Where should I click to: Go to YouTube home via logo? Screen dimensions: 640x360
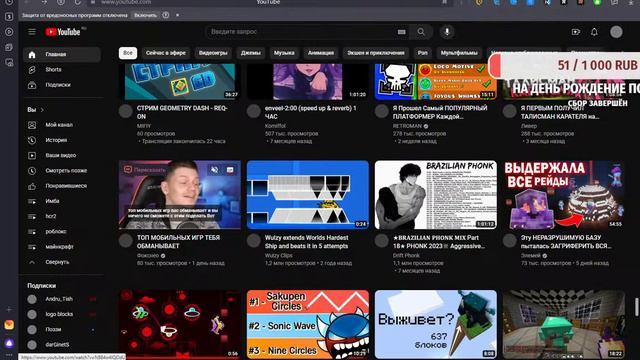tap(63, 32)
